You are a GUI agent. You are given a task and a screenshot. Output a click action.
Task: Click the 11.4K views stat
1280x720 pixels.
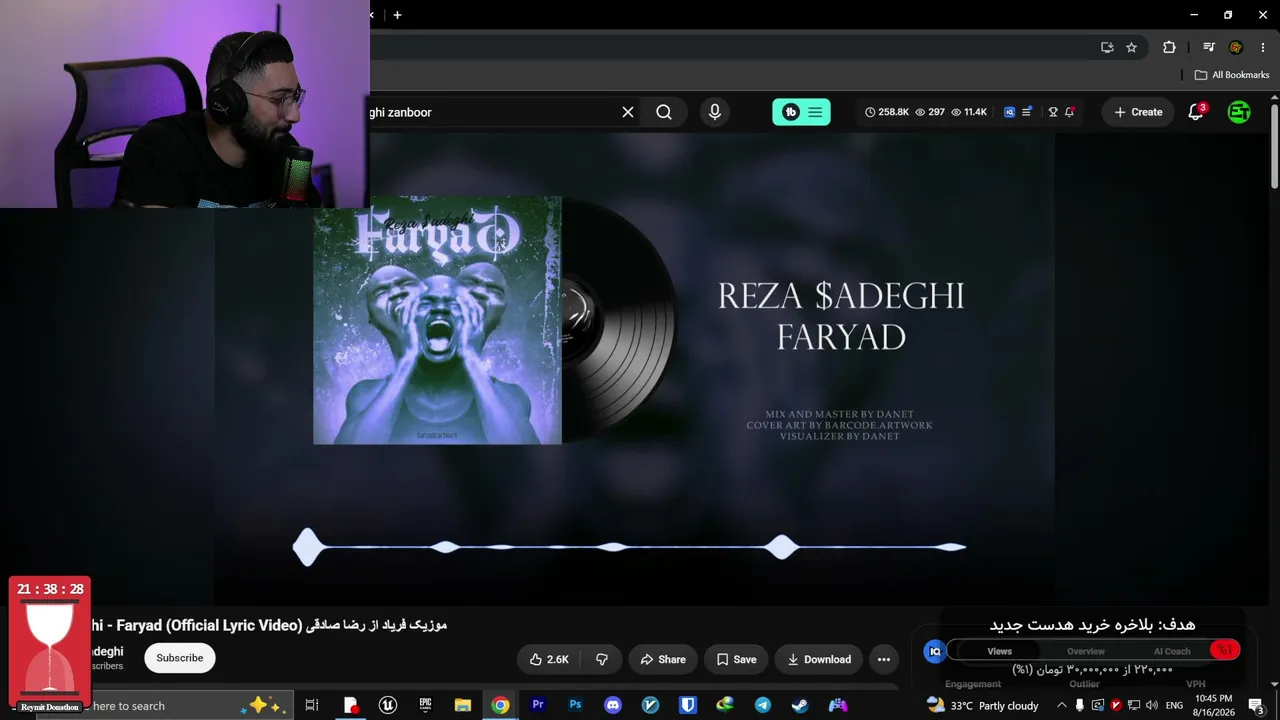(x=969, y=112)
